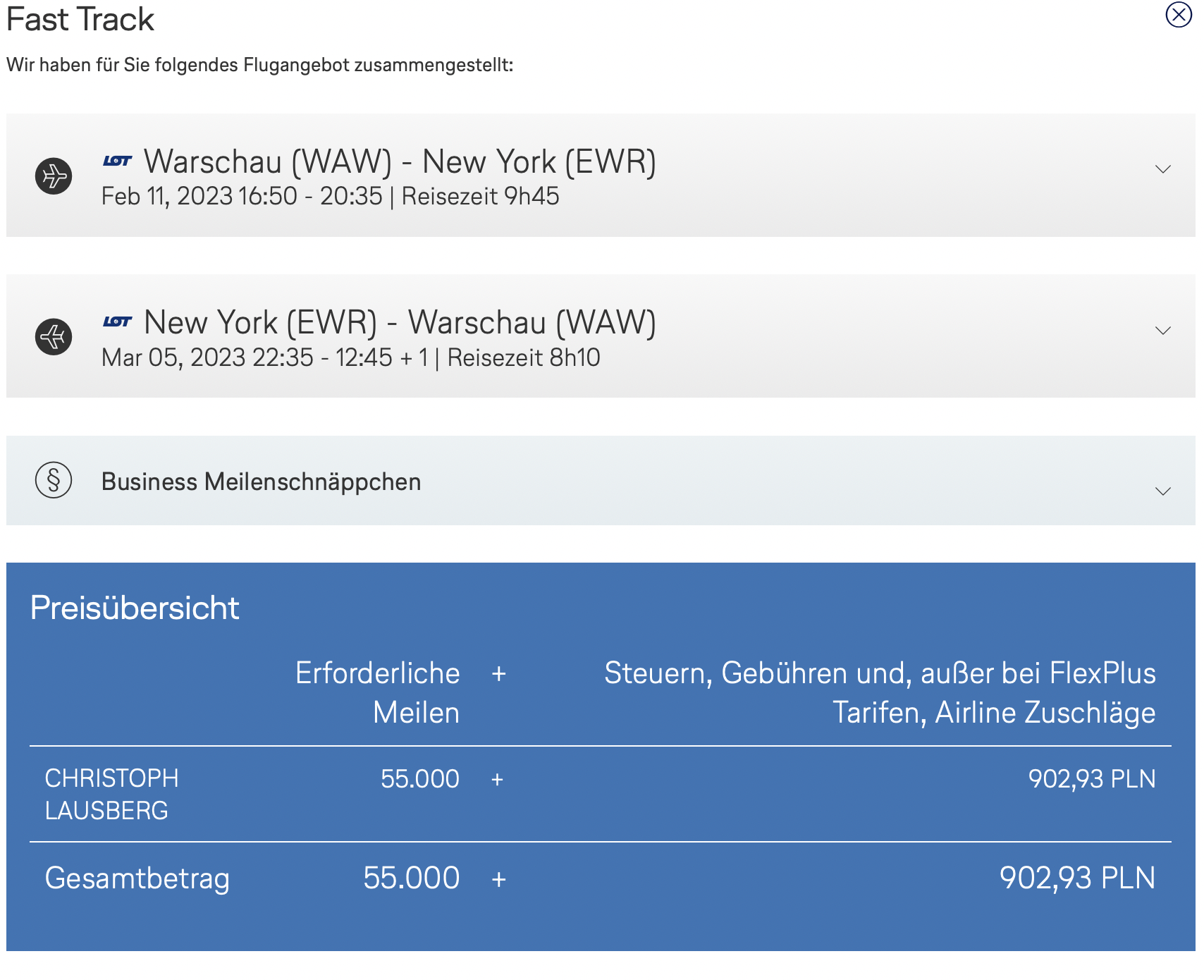Expand the New York (EWR) - Warschau (WAW) details
The height and width of the screenshot is (980, 1204).
(x=1162, y=331)
